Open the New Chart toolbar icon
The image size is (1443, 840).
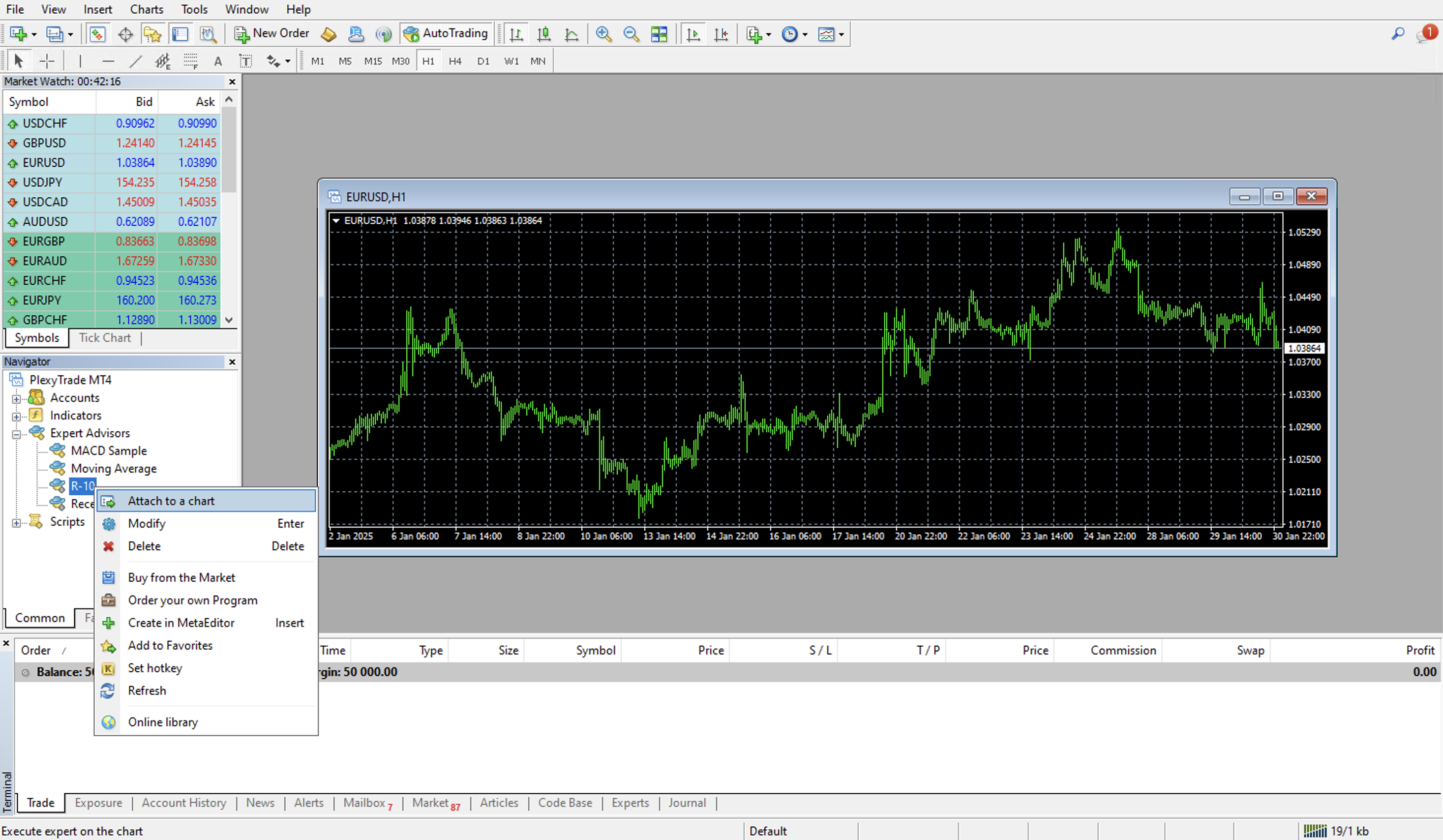19,34
